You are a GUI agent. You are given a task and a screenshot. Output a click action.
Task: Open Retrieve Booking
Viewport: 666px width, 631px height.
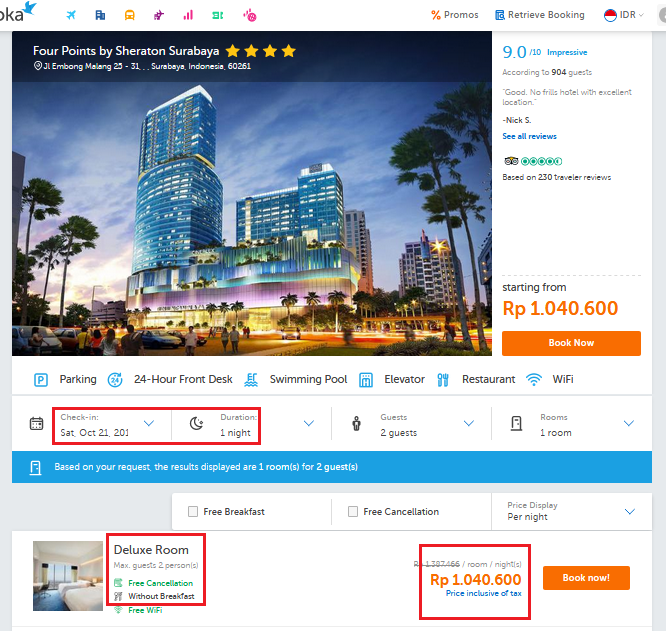click(540, 15)
